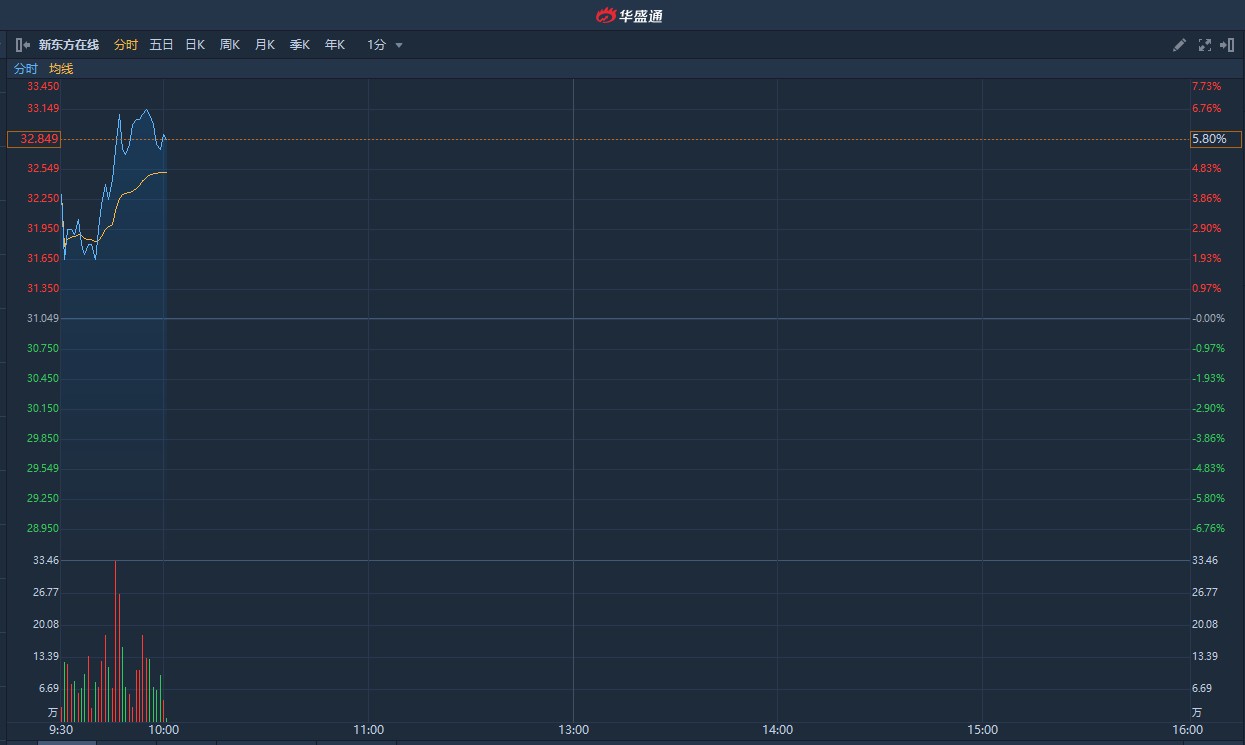The image size is (1245, 745).
Task: Click the 5.80% change label
Action: pos(1215,139)
